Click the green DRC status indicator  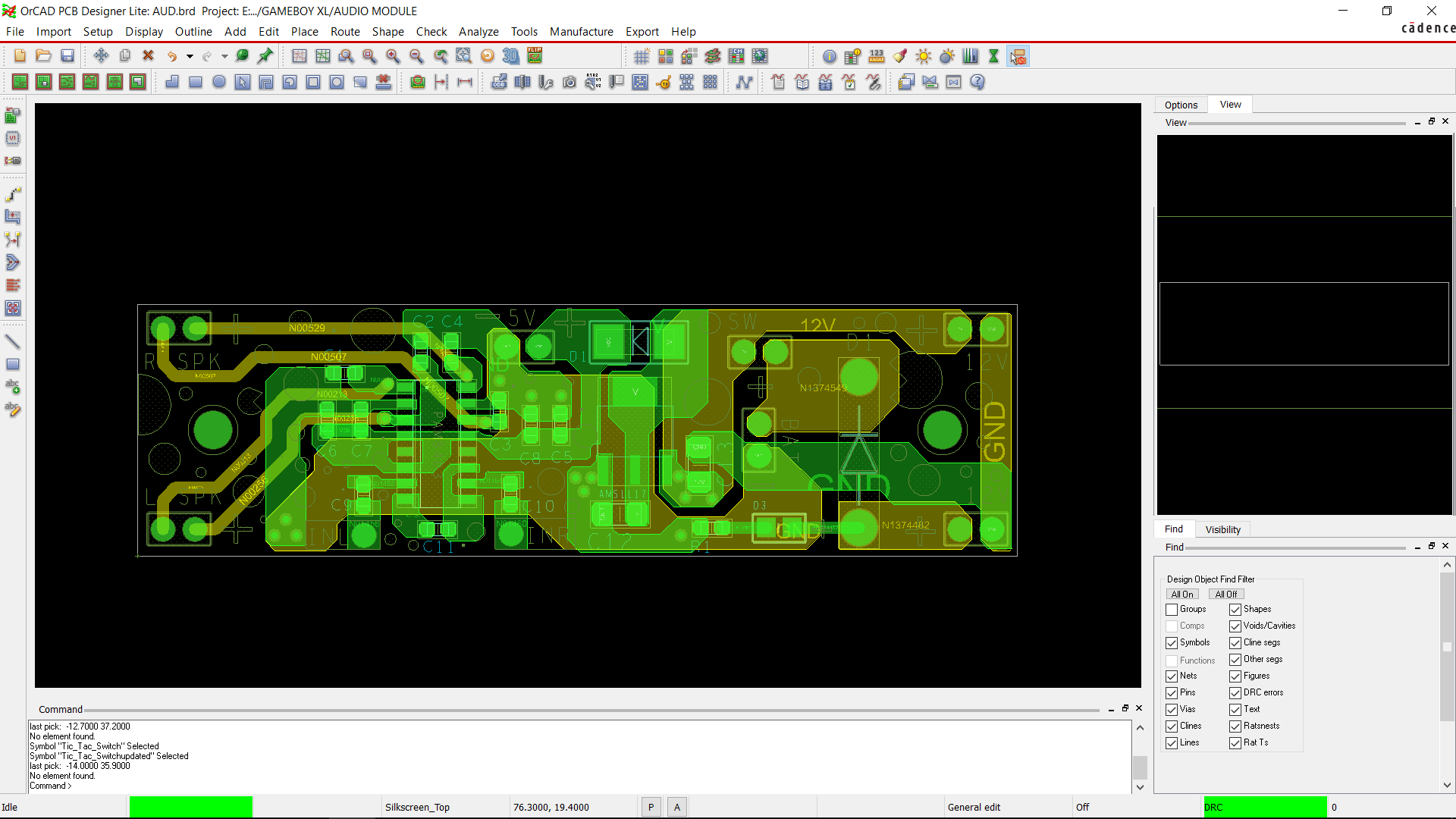click(1265, 807)
